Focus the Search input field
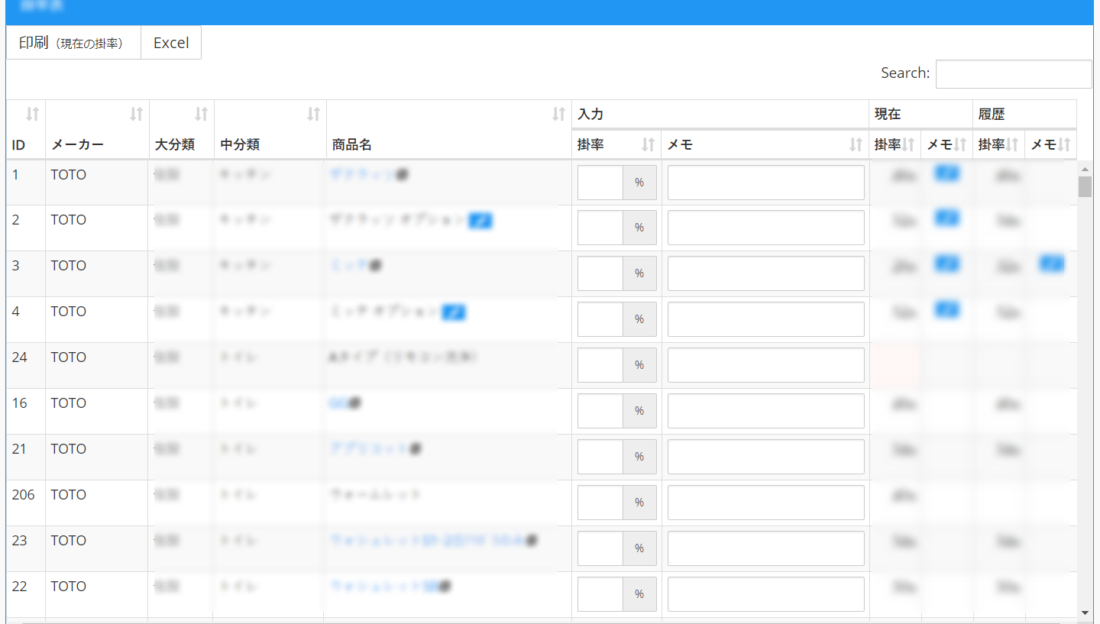This screenshot has height=624, width=1100. [x=1012, y=73]
